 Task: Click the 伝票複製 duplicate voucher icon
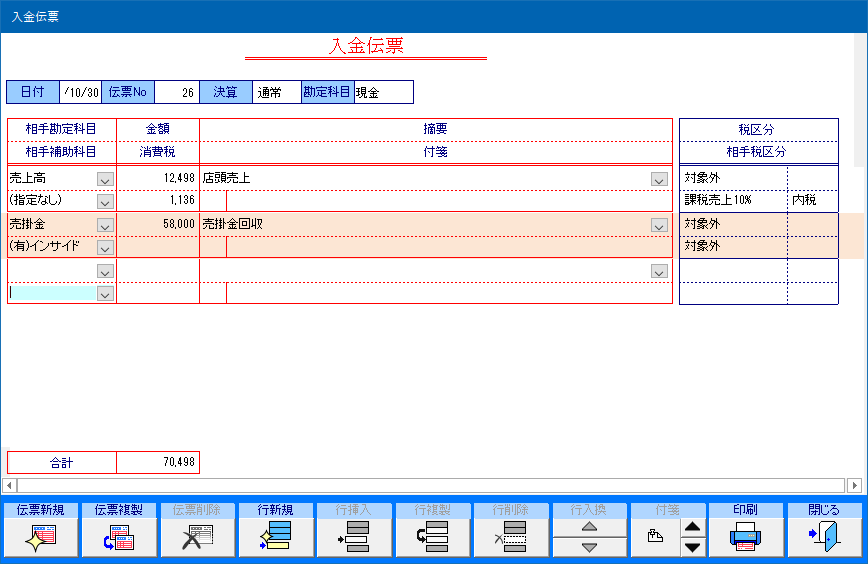point(118,537)
